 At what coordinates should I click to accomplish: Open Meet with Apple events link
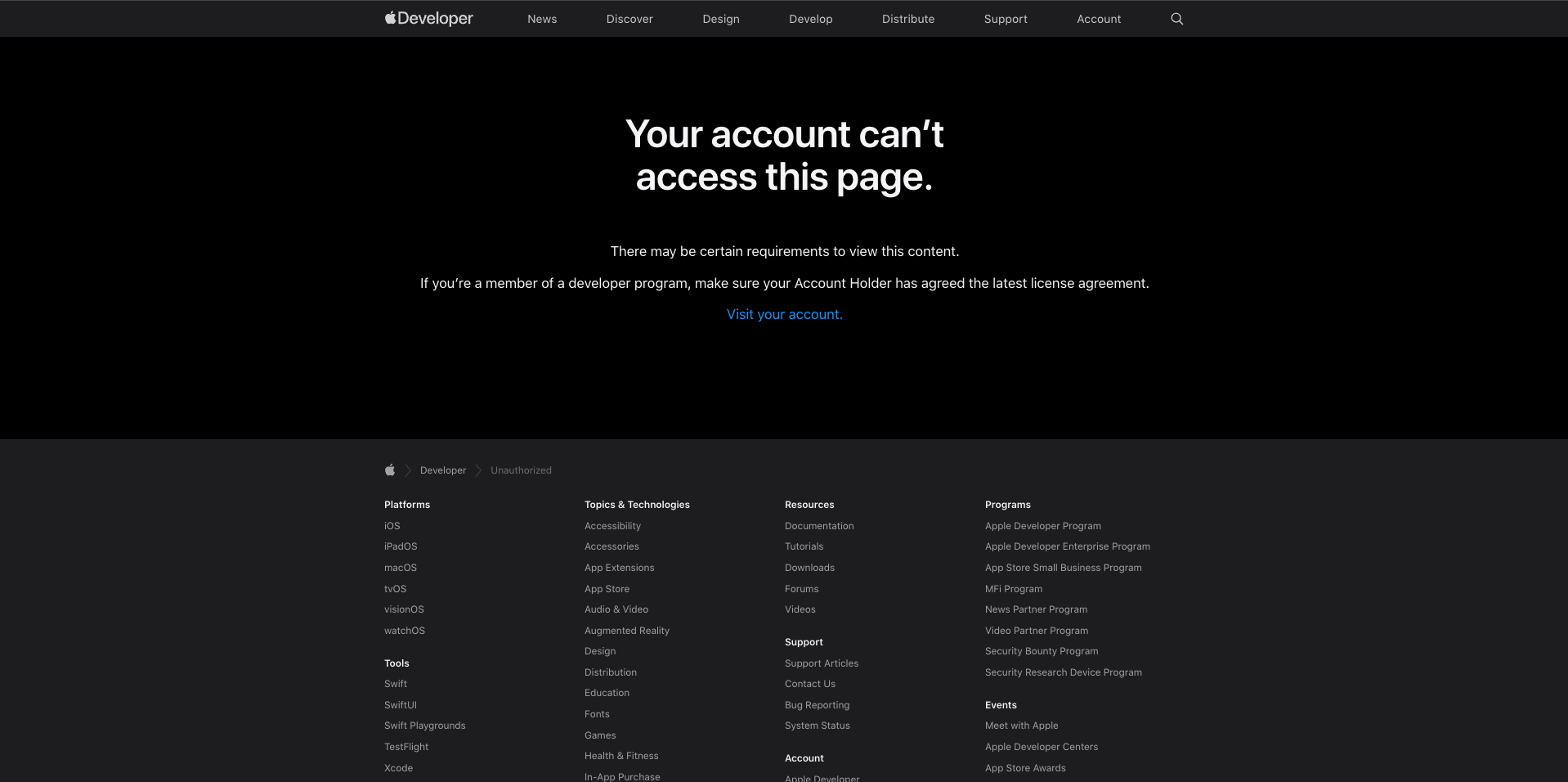click(1022, 726)
